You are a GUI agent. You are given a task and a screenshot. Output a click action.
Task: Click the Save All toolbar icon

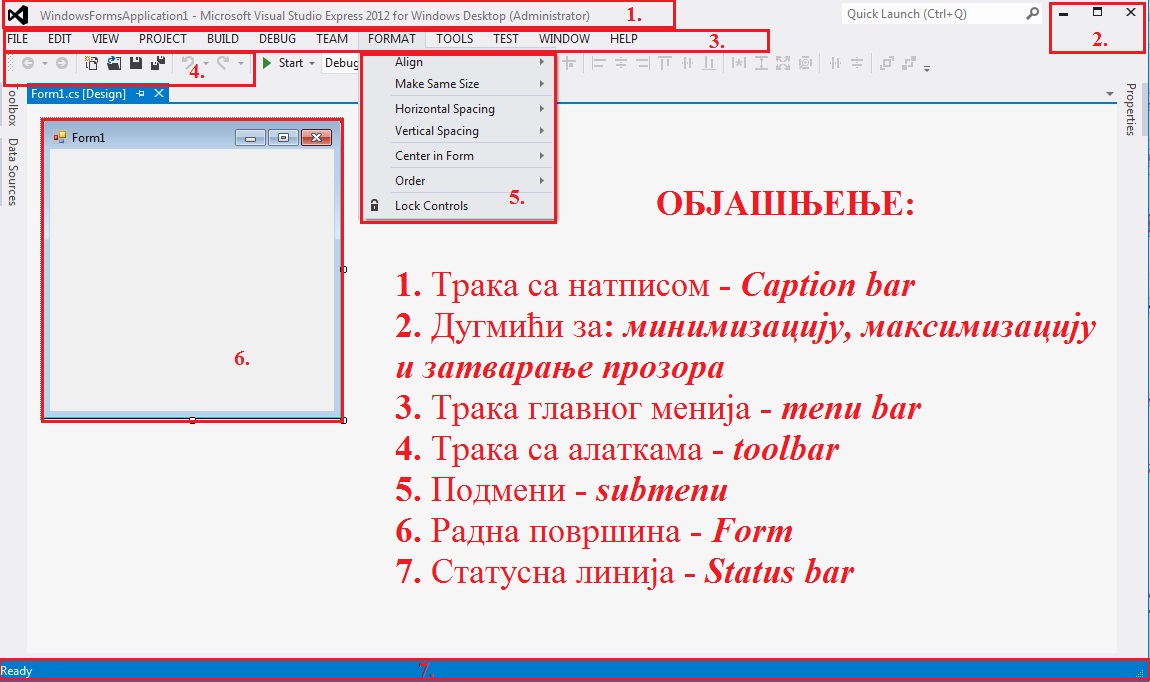pos(157,63)
